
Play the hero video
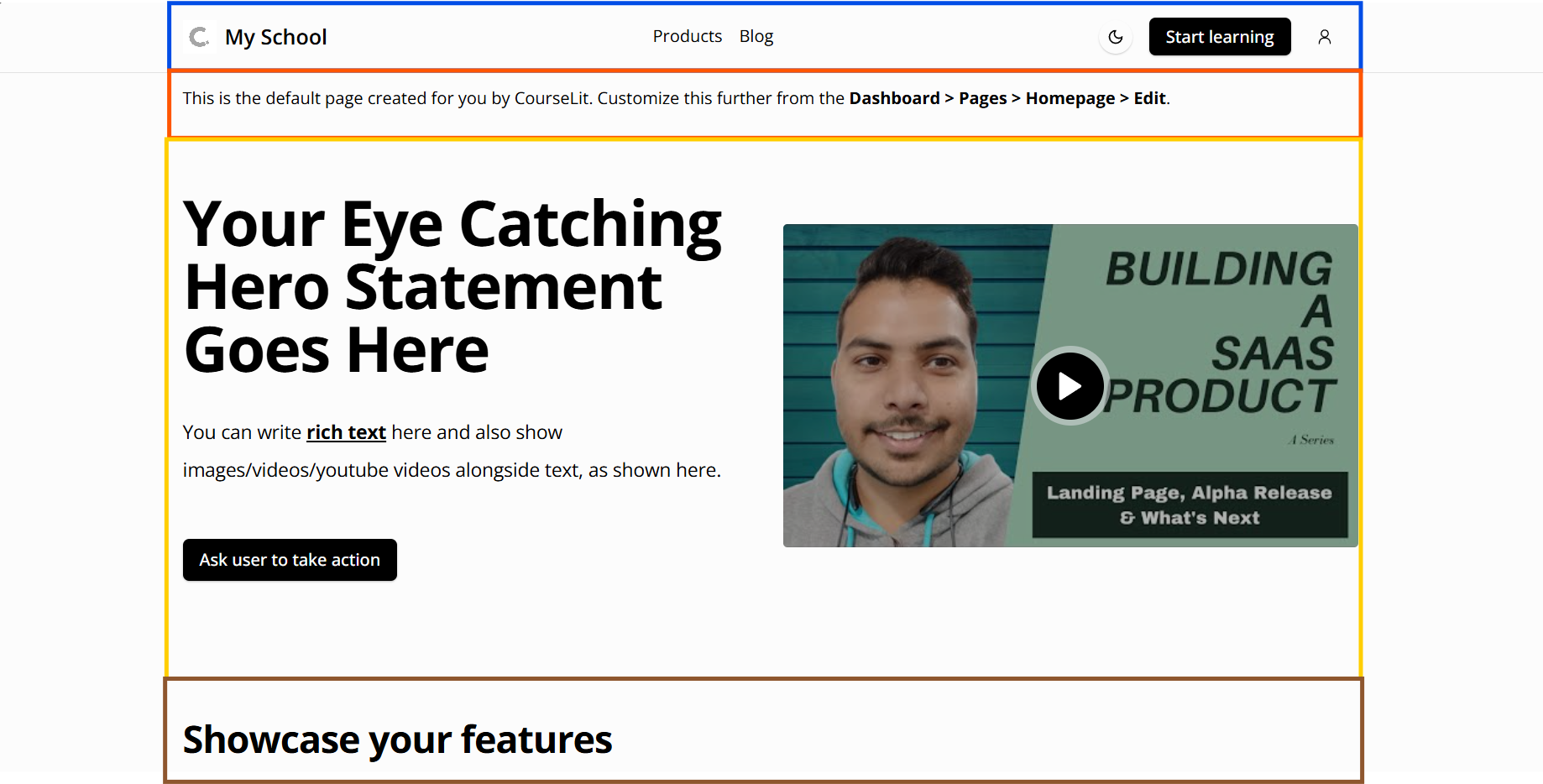point(1070,386)
